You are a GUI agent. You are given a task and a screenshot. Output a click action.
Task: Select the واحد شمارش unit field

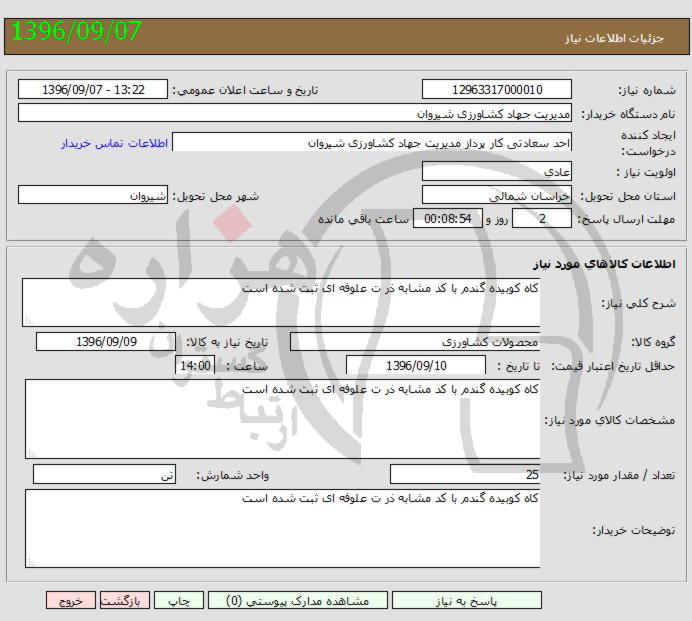tap(104, 474)
